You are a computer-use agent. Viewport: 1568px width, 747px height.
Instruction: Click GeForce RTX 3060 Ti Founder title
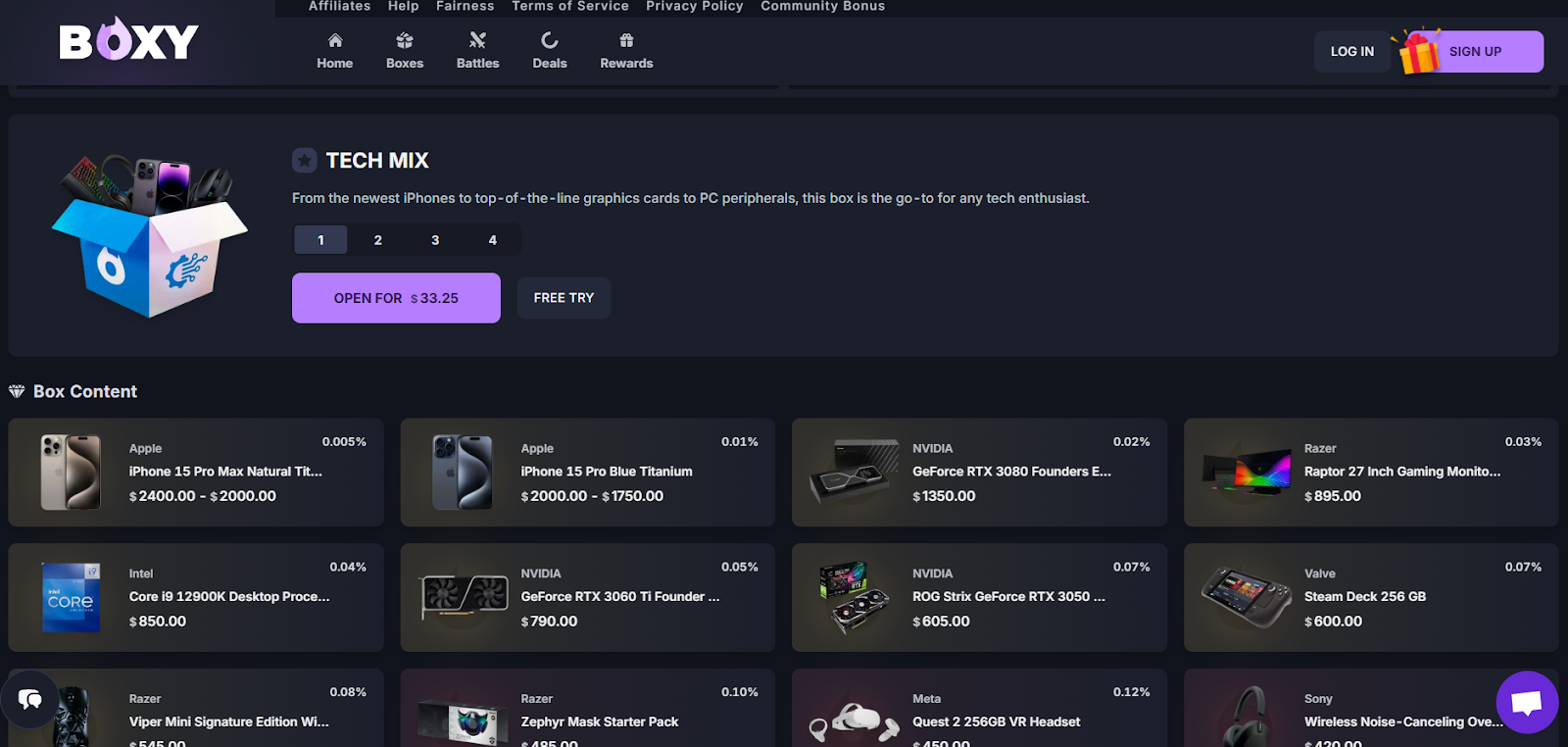pos(620,596)
